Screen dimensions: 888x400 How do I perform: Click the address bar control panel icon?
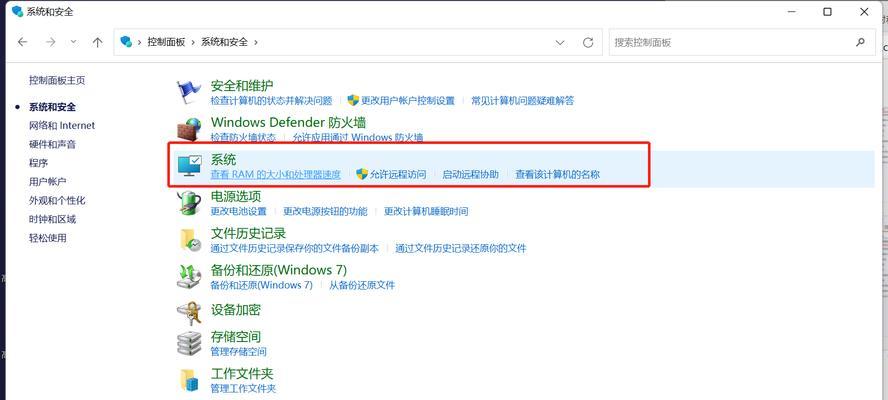(x=126, y=42)
